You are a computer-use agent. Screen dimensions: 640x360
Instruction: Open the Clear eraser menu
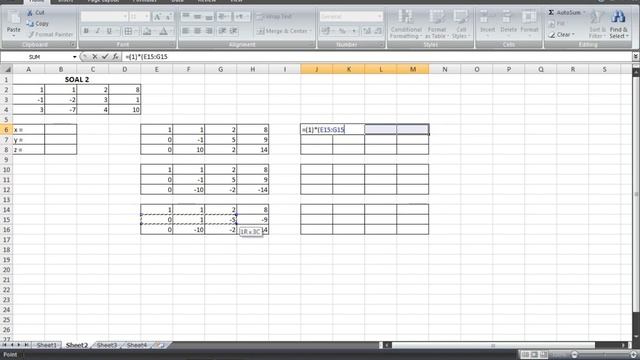coord(561,35)
